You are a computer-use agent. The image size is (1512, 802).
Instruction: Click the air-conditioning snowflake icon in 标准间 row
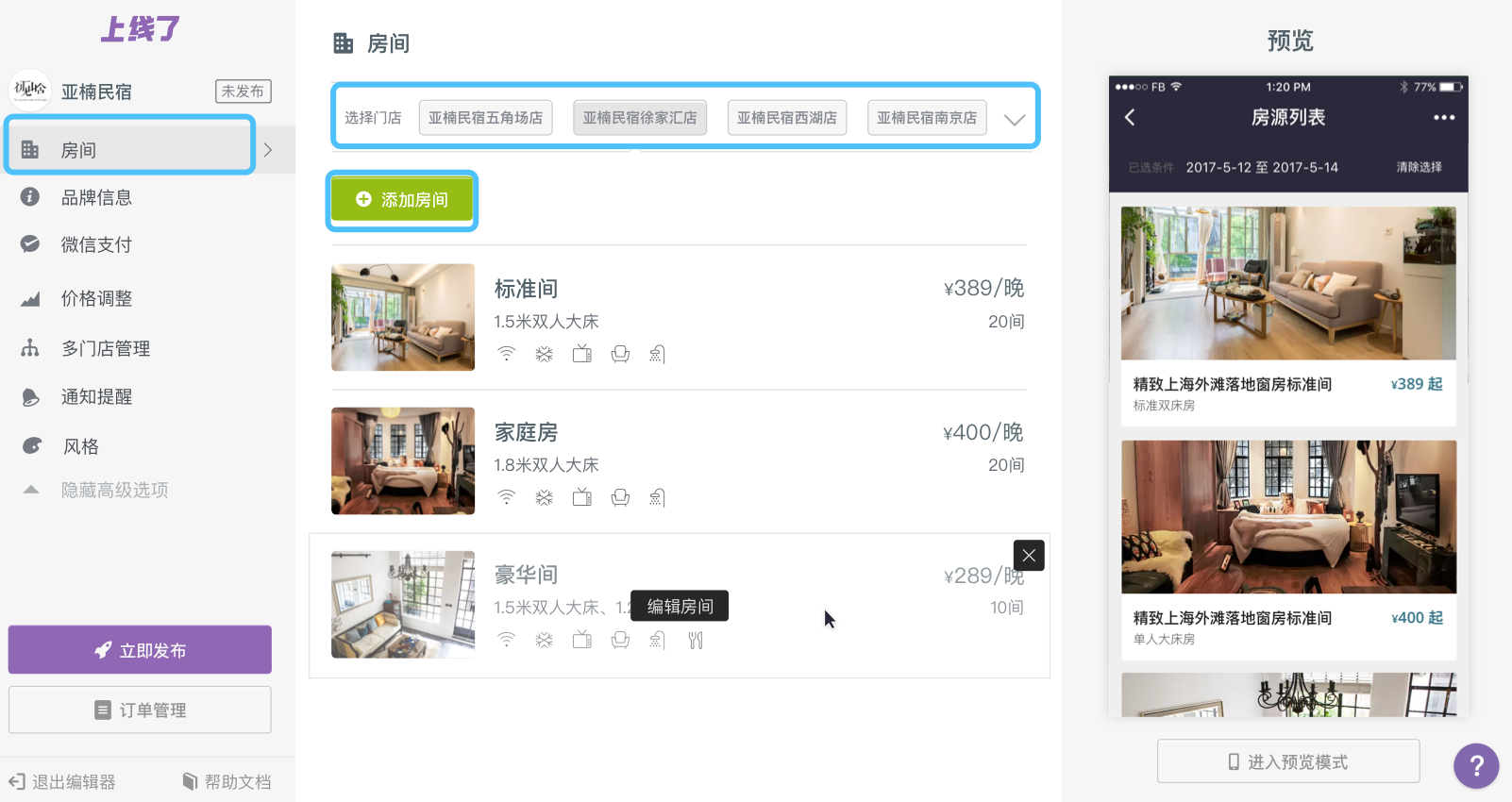pyautogui.click(x=545, y=354)
